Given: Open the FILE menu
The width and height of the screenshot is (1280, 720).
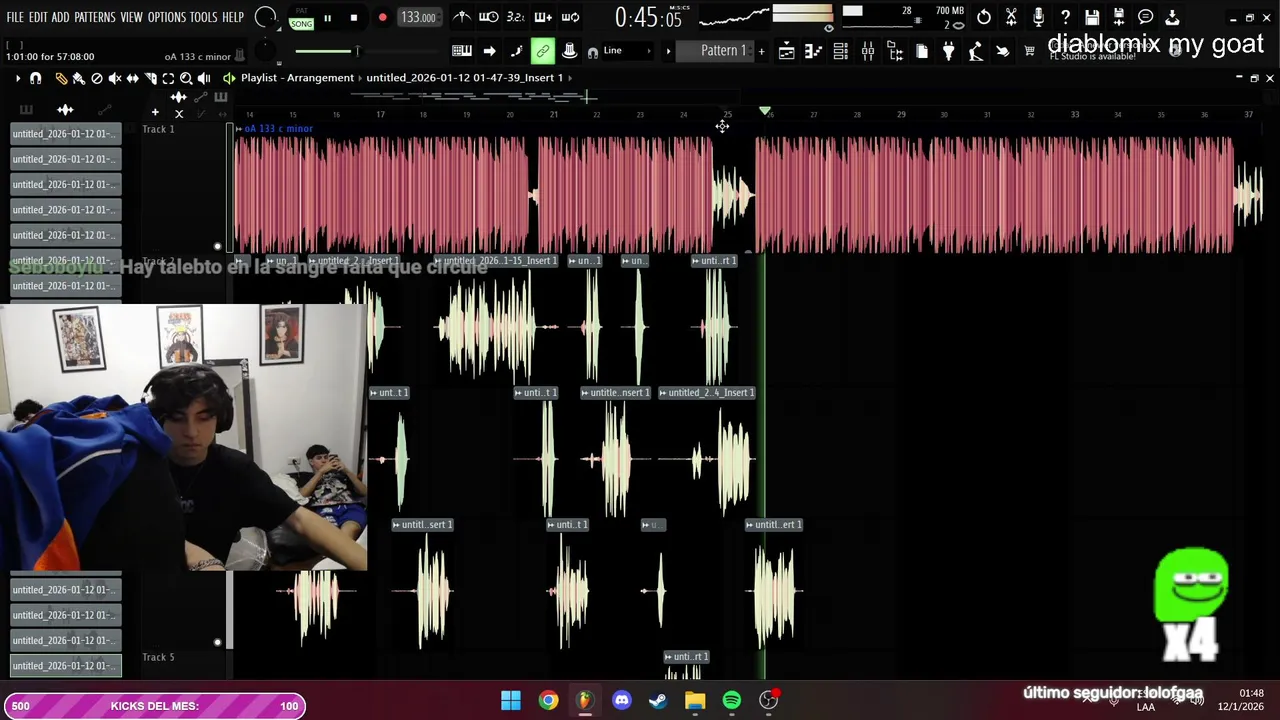Looking at the screenshot, I should (14, 17).
